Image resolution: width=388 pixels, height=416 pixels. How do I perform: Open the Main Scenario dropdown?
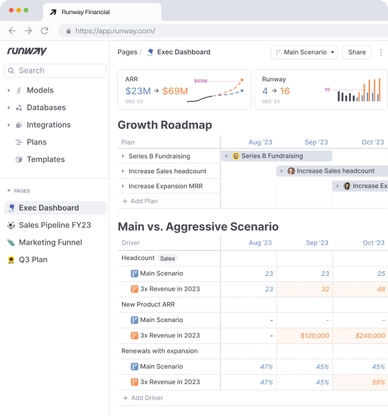(304, 52)
